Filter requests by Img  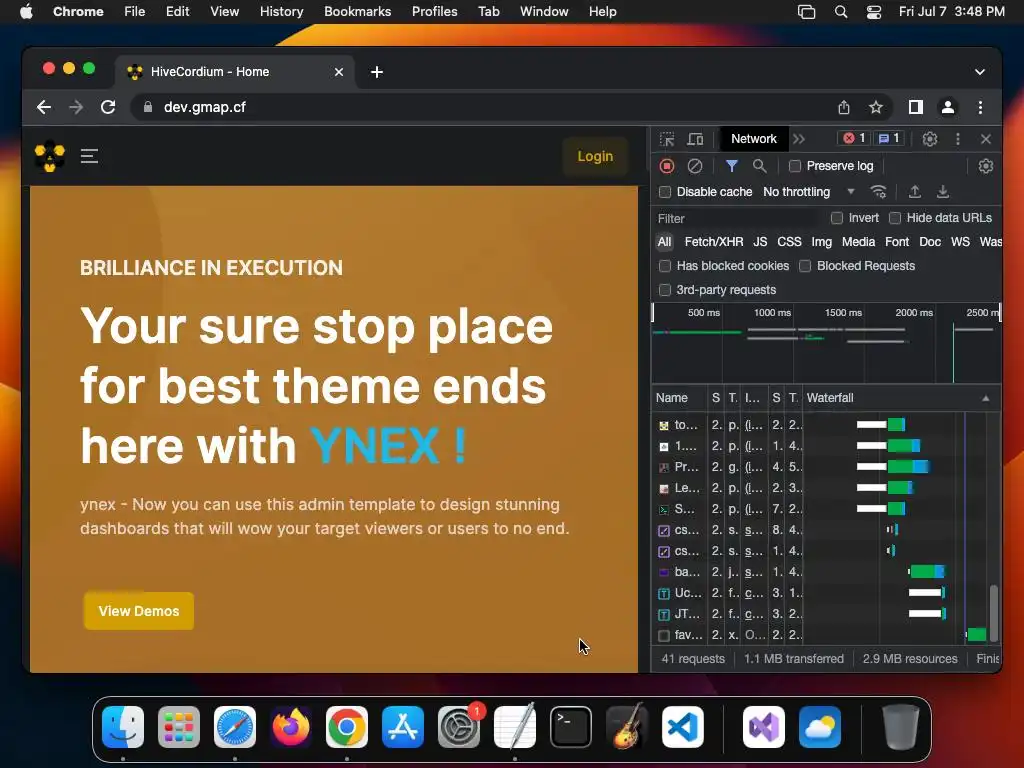pyautogui.click(x=822, y=242)
